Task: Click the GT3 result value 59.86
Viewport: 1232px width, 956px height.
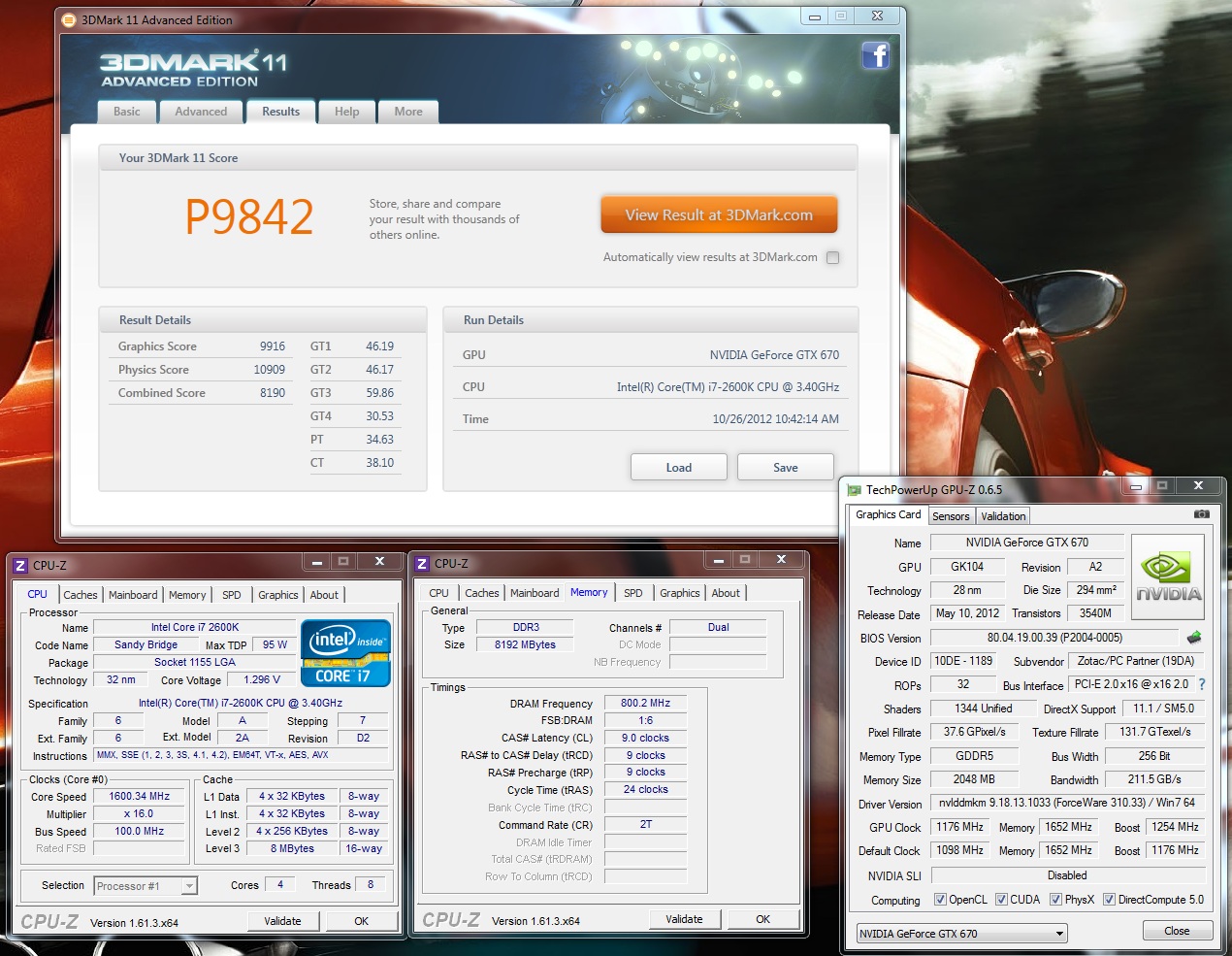Action: point(379,393)
